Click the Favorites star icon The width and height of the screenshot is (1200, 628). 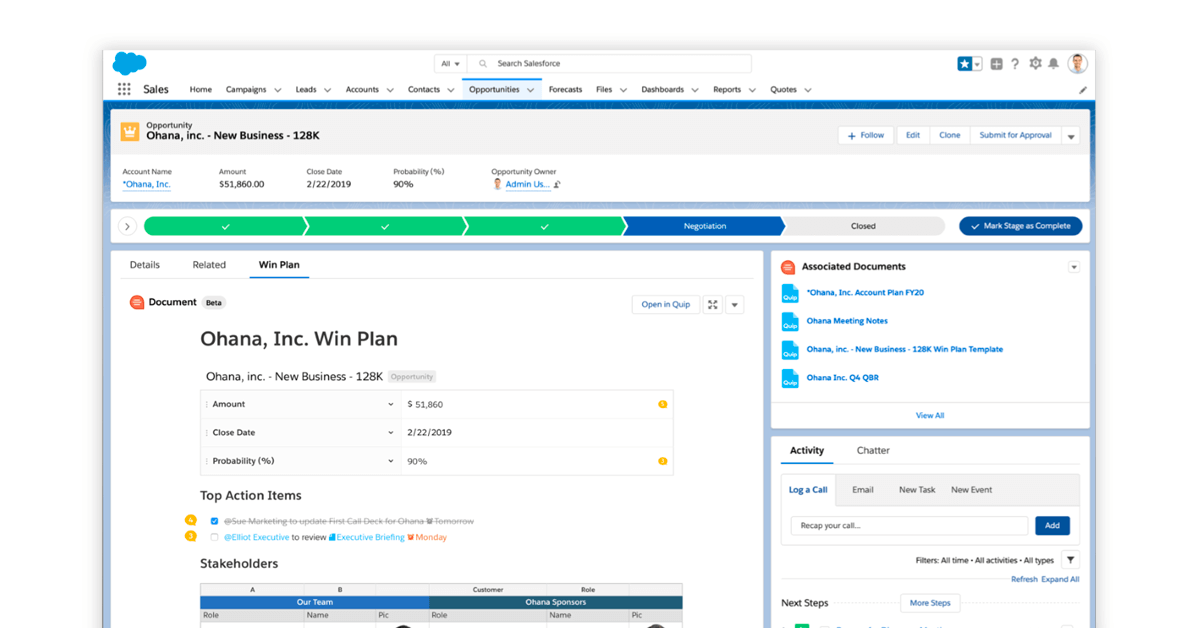coord(964,63)
